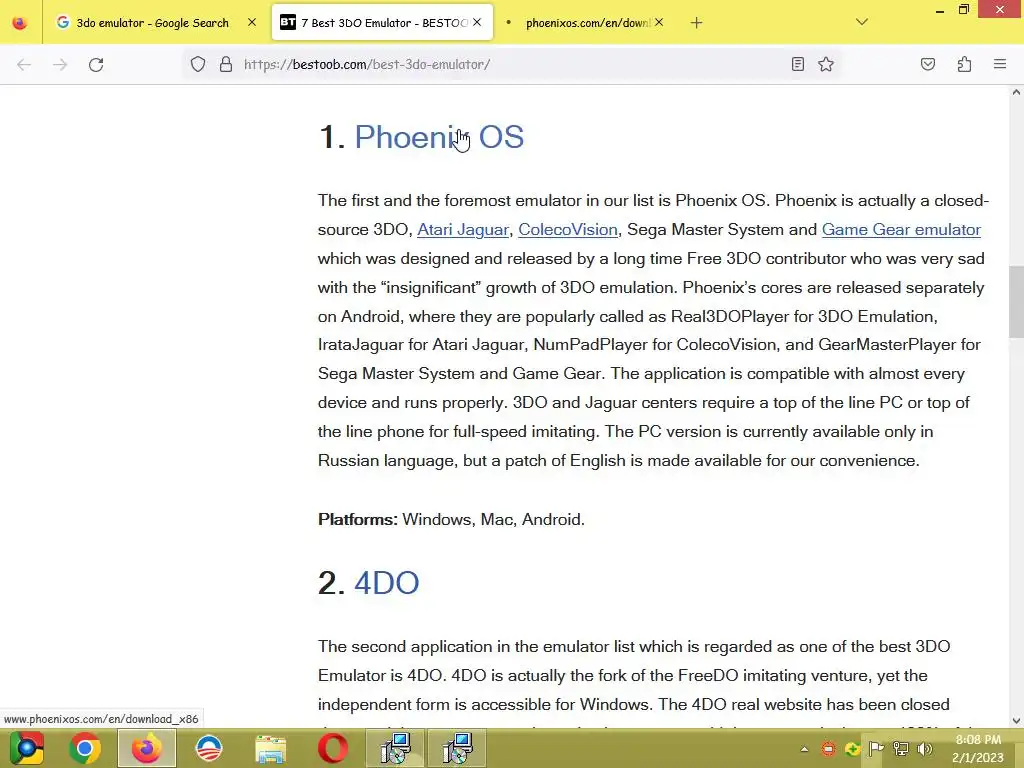The width and height of the screenshot is (1024, 768).
Task: Follow the ColecoVision link
Action: pyautogui.click(x=568, y=230)
